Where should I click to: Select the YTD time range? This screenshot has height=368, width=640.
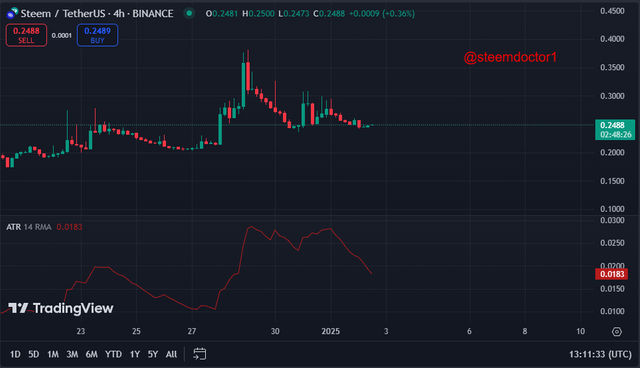[113, 354]
